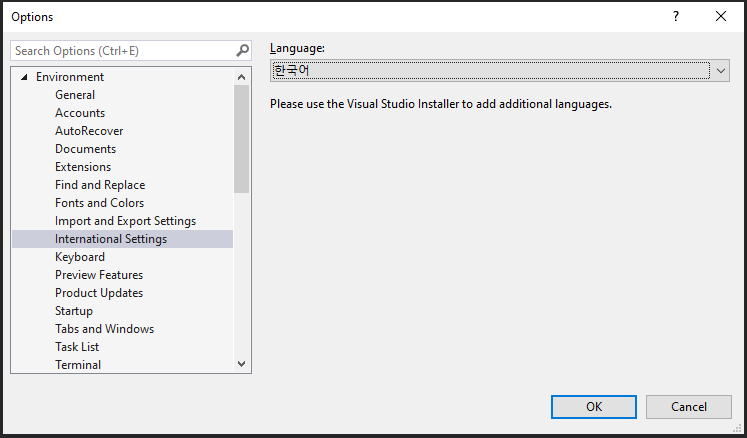
Task: Select International Settings item
Action: 122,239
